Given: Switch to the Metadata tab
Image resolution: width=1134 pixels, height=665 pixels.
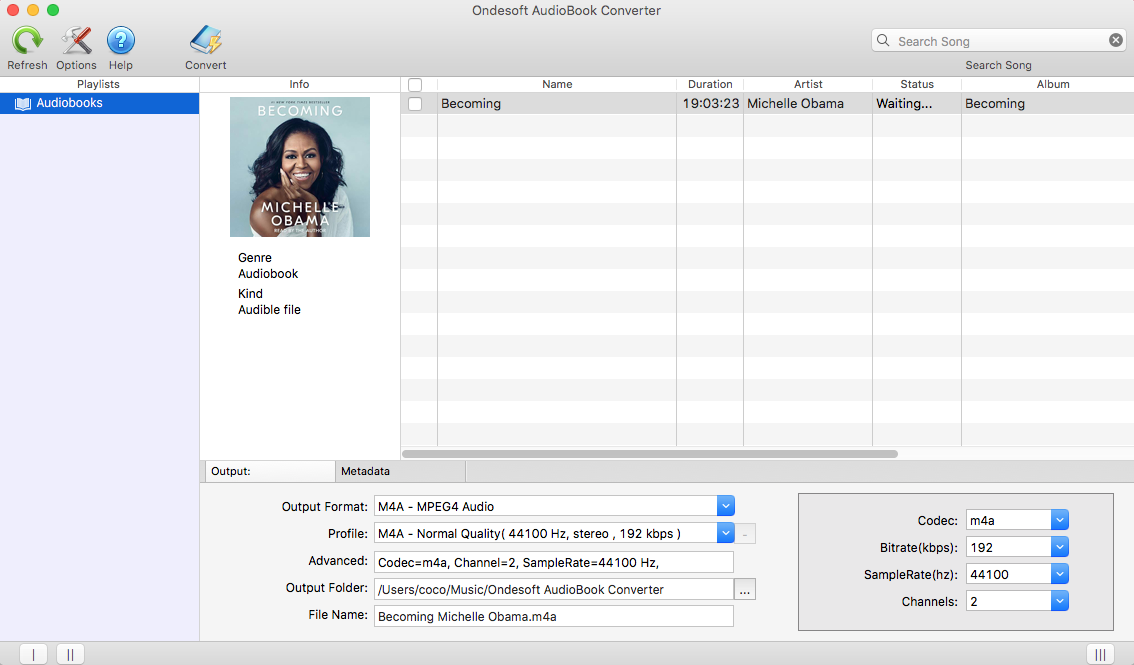Looking at the screenshot, I should (x=401, y=471).
